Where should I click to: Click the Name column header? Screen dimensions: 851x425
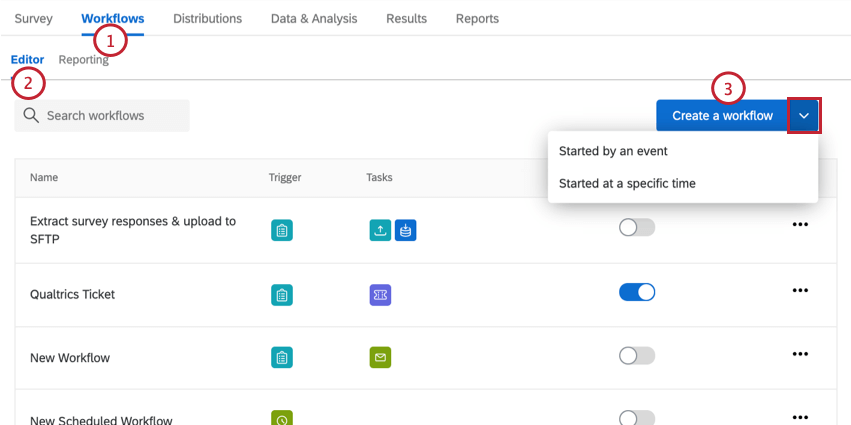[x=44, y=177]
